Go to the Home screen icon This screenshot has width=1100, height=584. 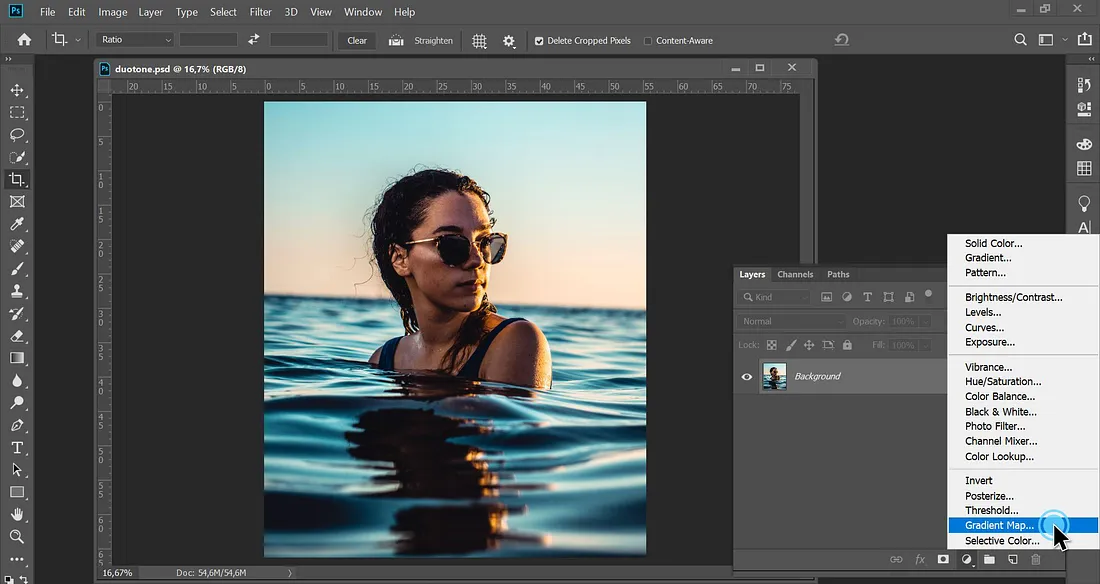[24, 40]
